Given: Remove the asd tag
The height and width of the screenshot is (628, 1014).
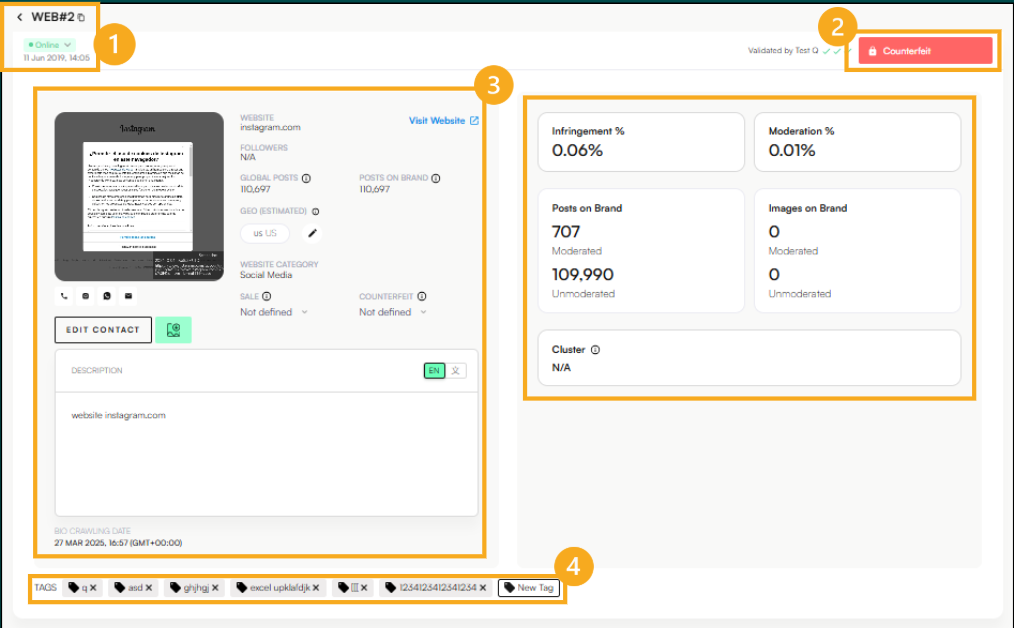Looking at the screenshot, I should (x=149, y=588).
